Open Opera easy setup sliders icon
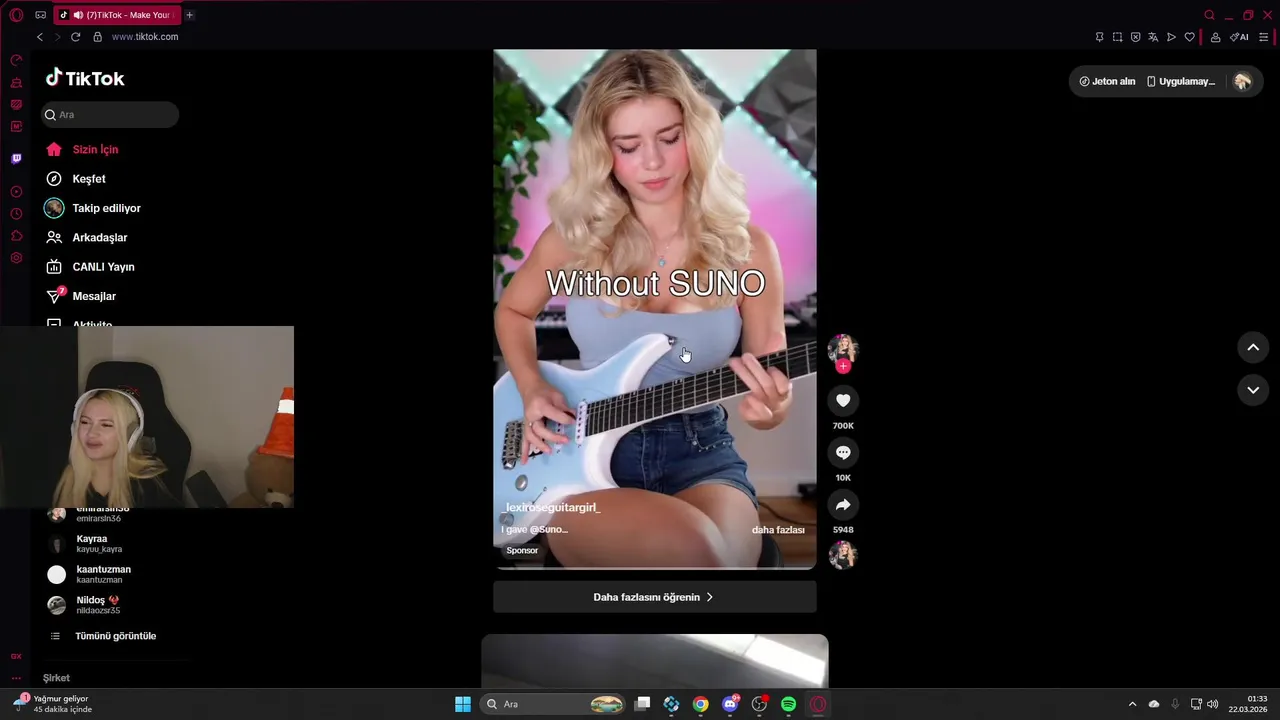Image resolution: width=1280 pixels, height=720 pixels. pos(1264,37)
